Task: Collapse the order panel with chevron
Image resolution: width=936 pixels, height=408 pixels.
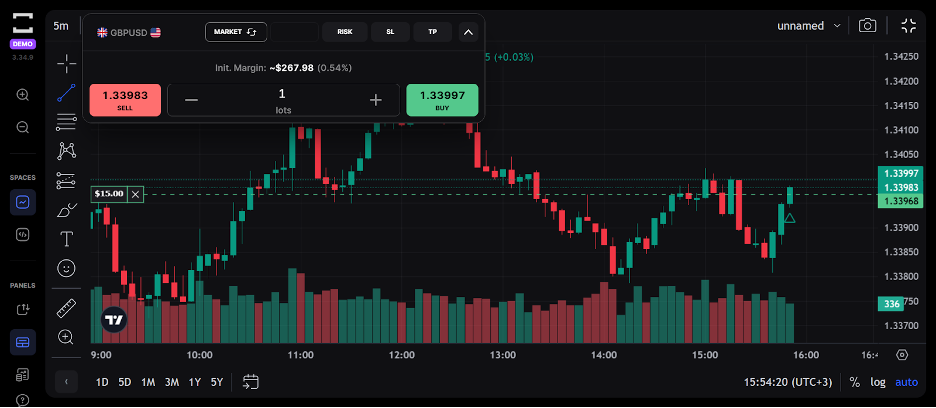Action: coord(468,32)
